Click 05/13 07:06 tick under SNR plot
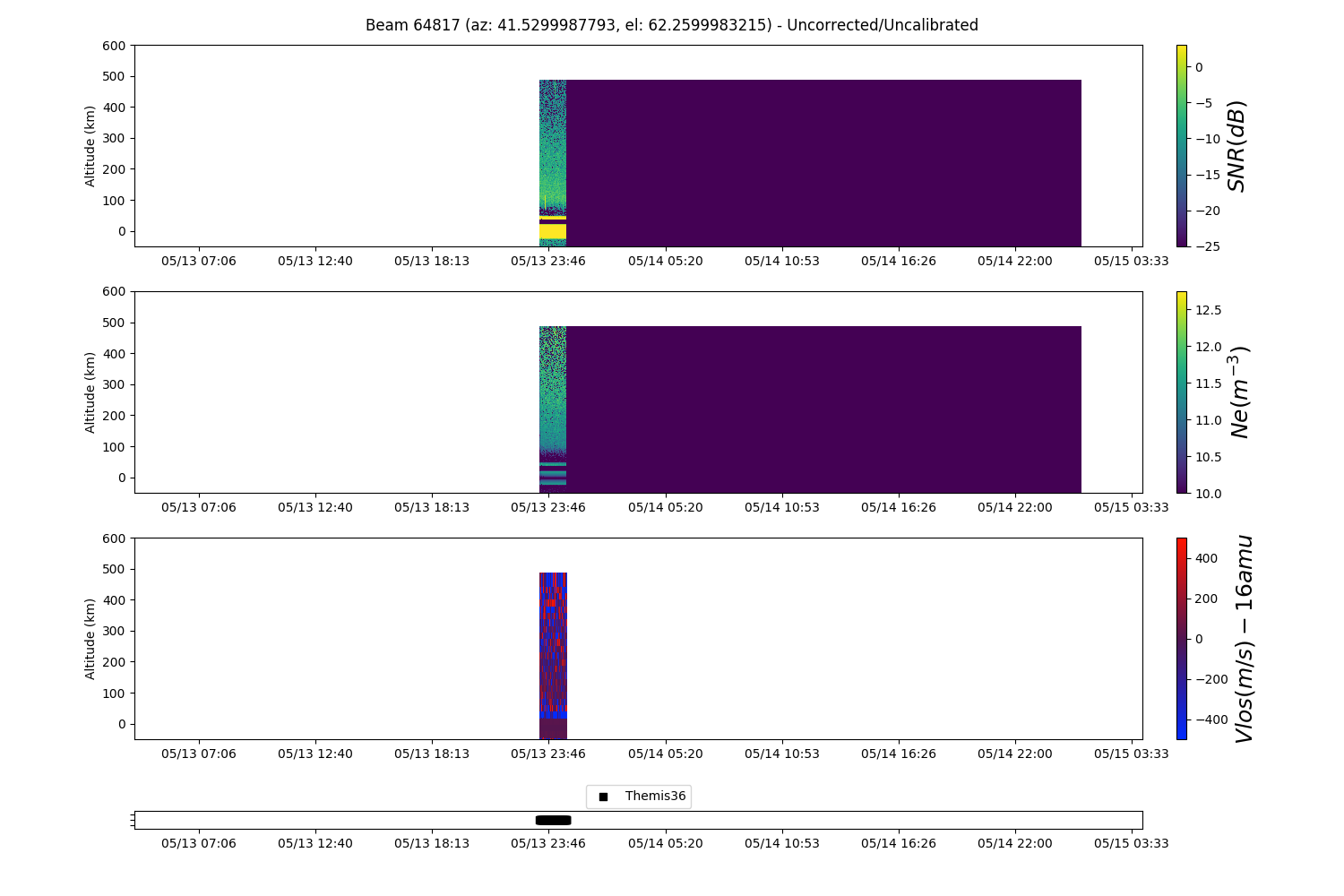Screen dimensions: 1344x896 (199, 261)
